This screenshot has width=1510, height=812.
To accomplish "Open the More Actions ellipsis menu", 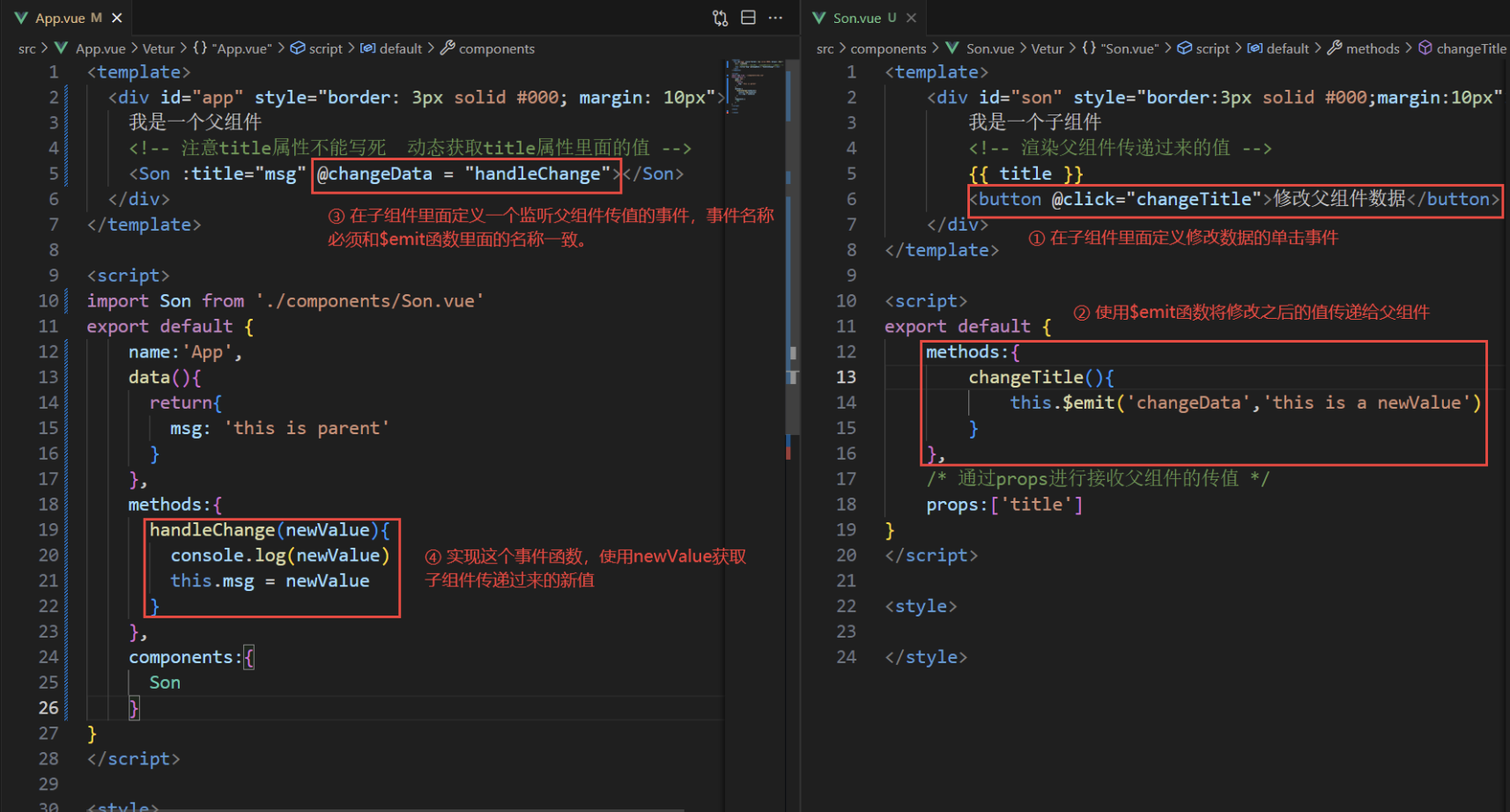I will pyautogui.click(x=775, y=18).
